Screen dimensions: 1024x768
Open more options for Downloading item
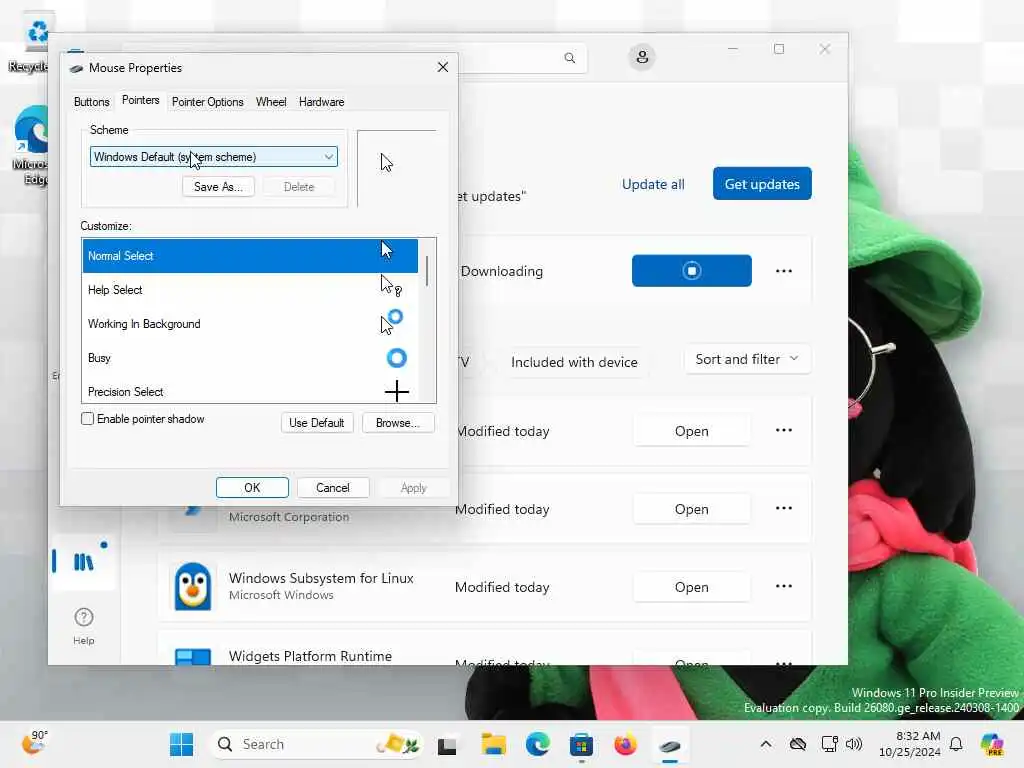(x=784, y=271)
